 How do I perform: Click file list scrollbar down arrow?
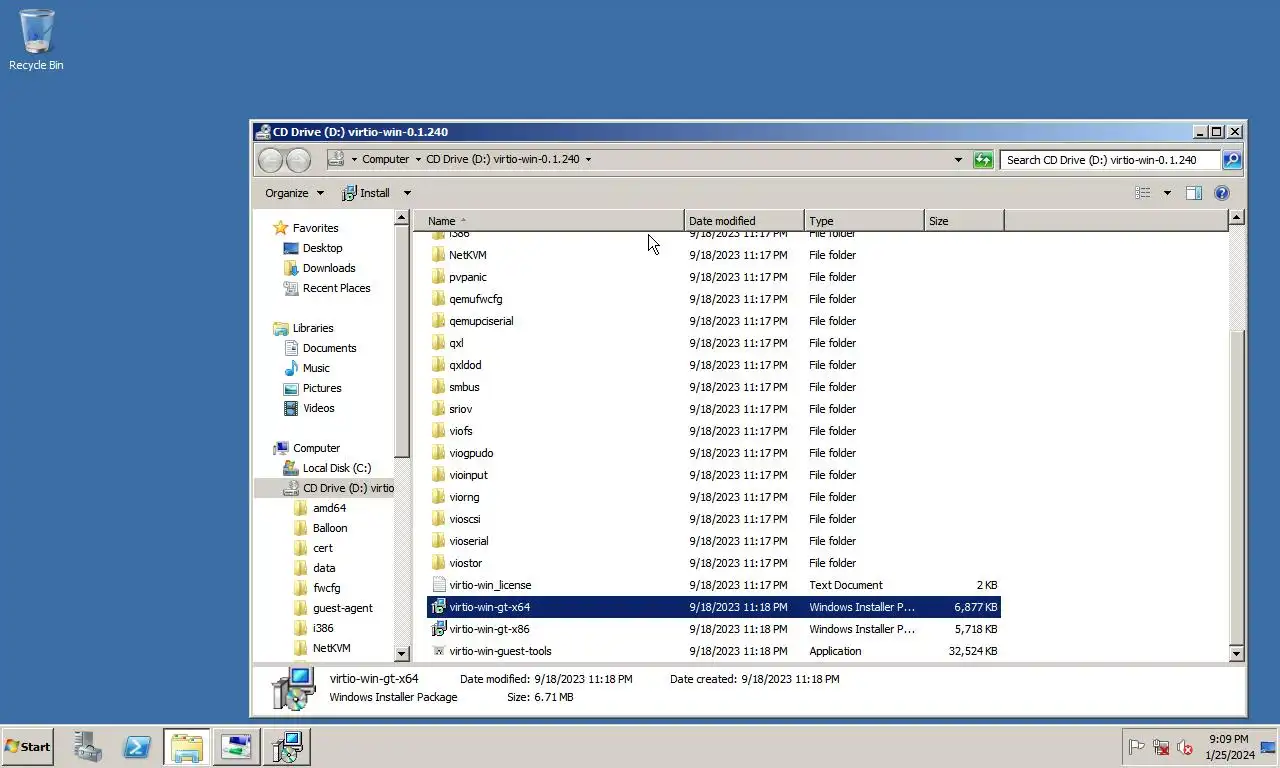pyautogui.click(x=1236, y=653)
